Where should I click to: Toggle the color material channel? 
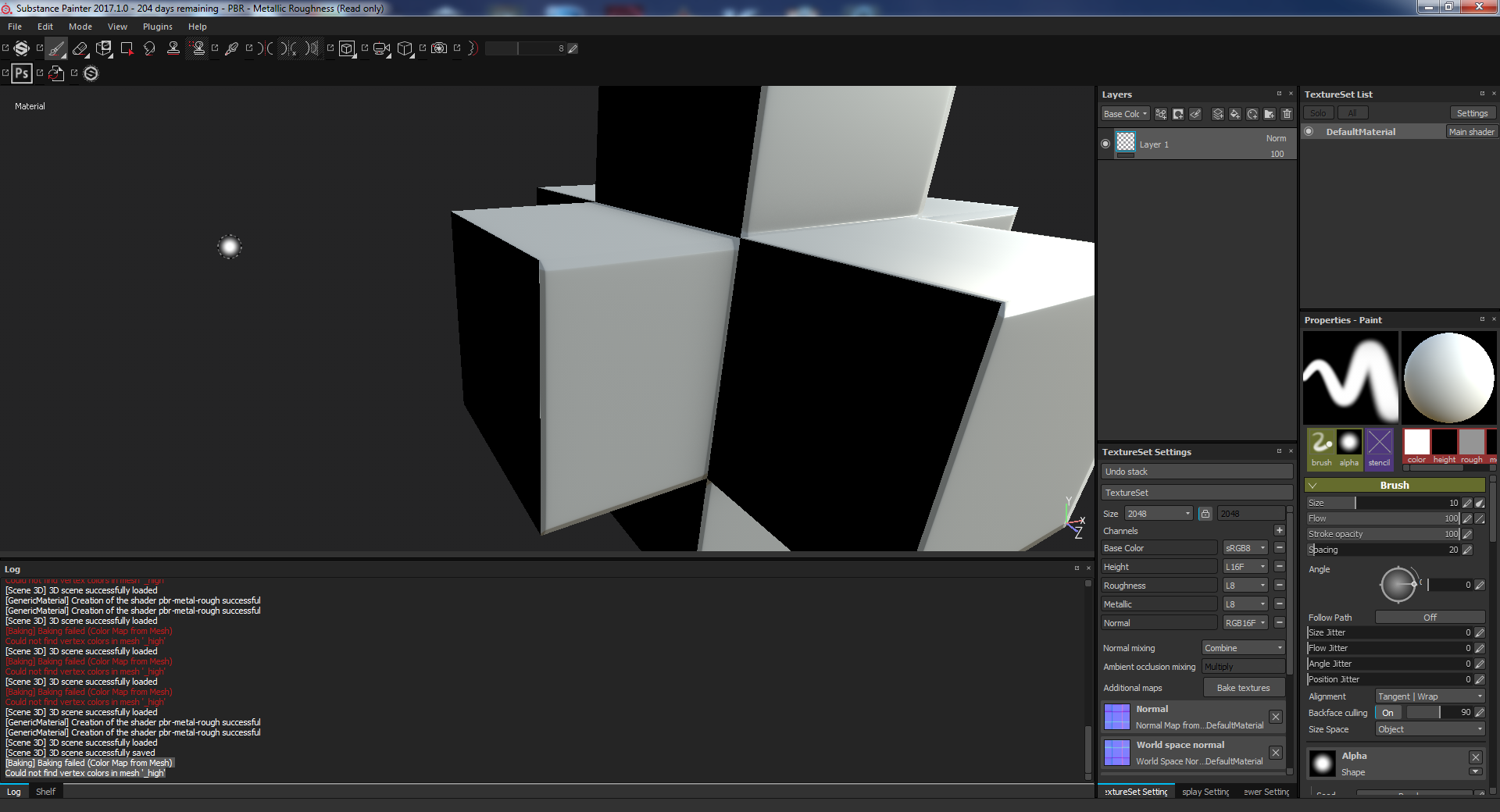click(1416, 447)
